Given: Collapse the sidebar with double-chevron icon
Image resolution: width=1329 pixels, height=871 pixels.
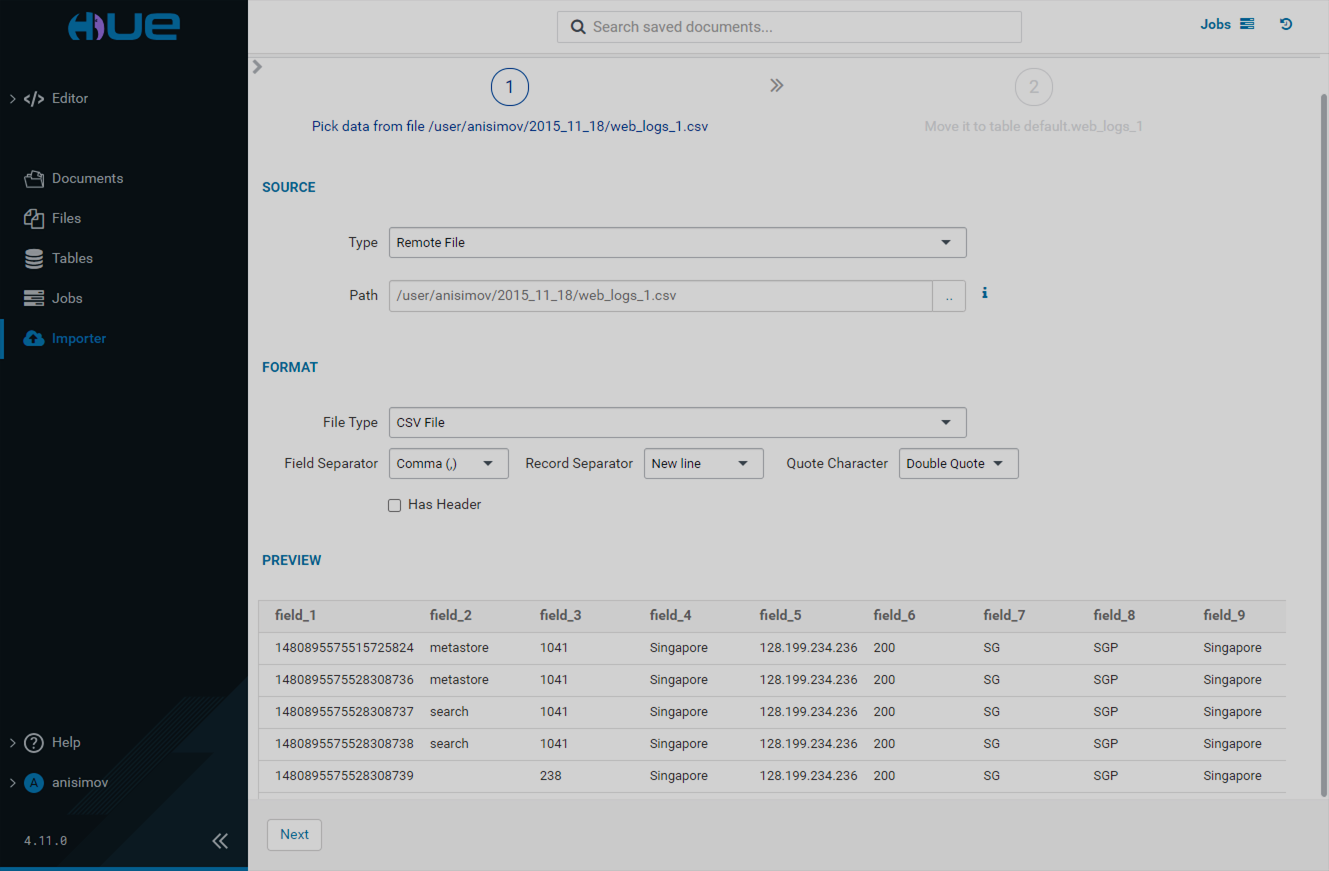Looking at the screenshot, I should 220,841.
